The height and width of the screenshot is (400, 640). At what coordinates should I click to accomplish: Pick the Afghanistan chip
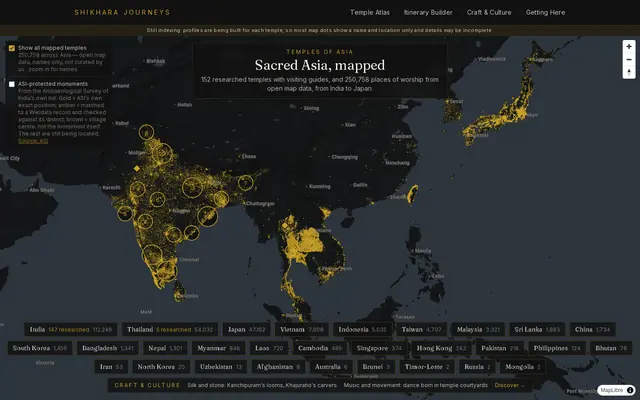pyautogui.click(x=278, y=367)
